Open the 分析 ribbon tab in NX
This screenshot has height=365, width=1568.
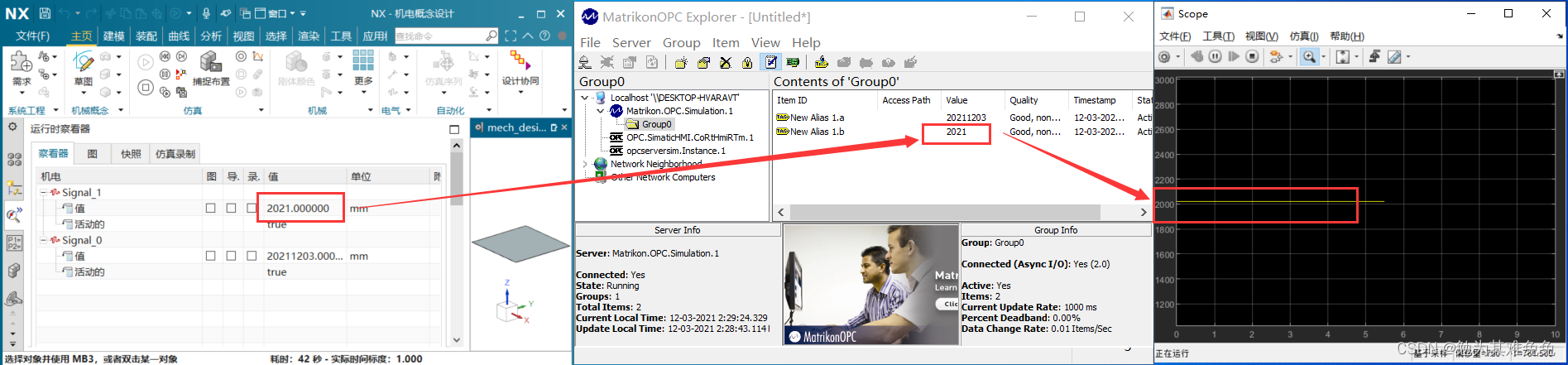point(211,36)
